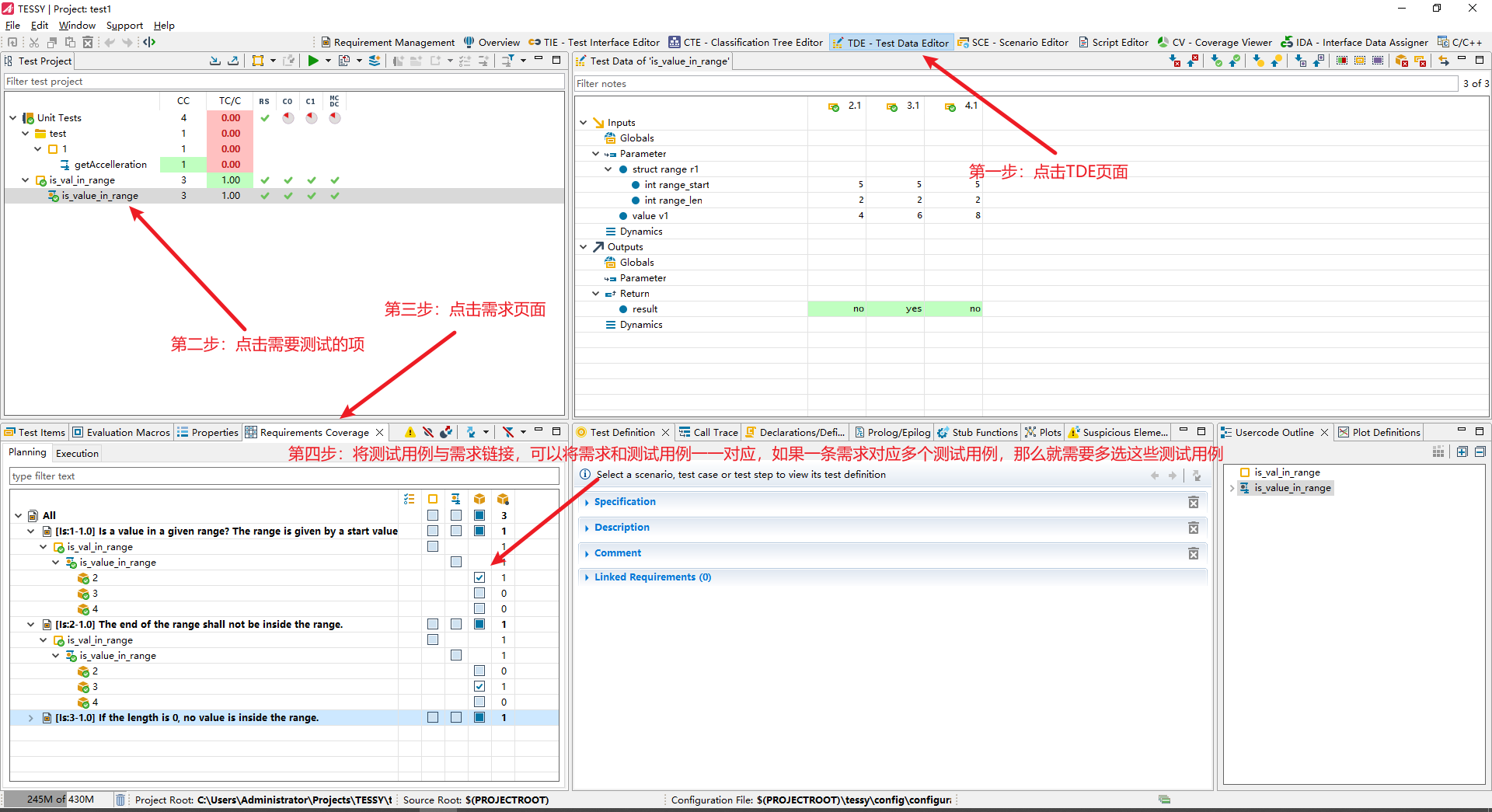Screen dimensions: 1492x812
Task: Toggle first checkbox in the All row
Action: point(433,515)
